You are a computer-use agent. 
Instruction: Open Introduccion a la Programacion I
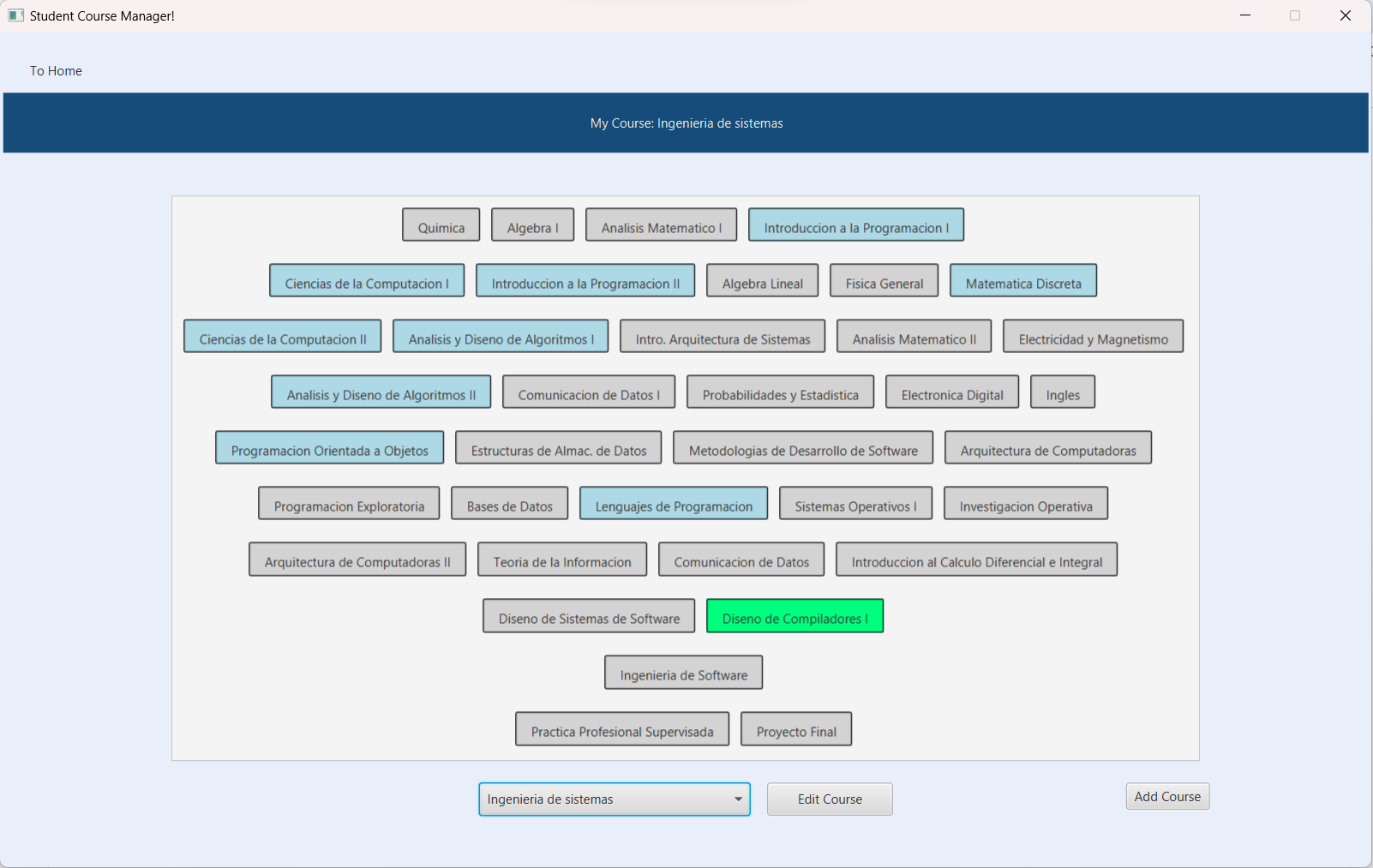pyautogui.click(x=855, y=224)
